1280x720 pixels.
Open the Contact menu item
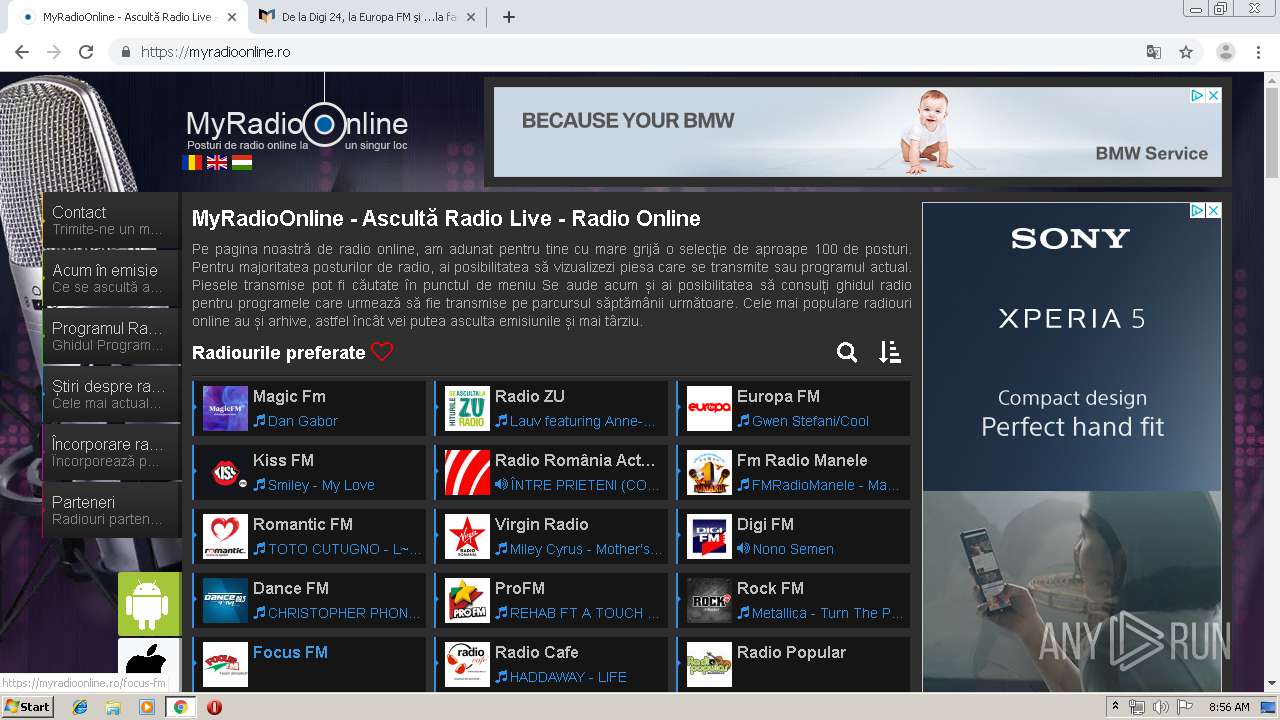(x=111, y=220)
